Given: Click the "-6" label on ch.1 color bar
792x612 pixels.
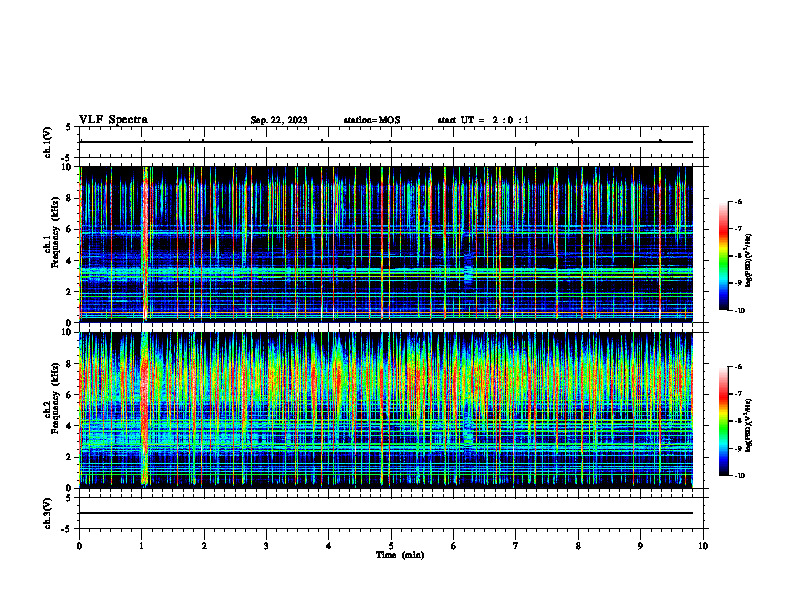Looking at the screenshot, I should coord(739,201).
